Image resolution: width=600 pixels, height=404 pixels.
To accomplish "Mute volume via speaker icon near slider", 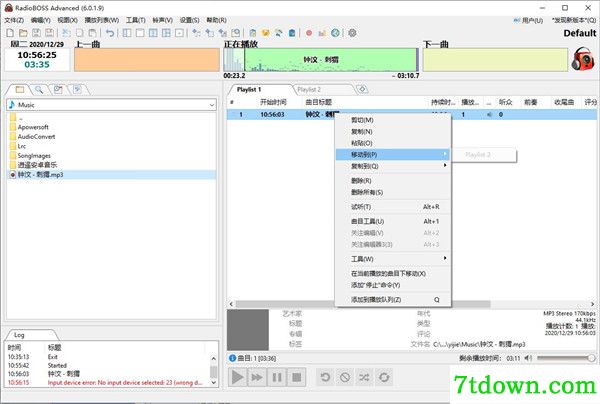I will pyautogui.click(x=528, y=358).
